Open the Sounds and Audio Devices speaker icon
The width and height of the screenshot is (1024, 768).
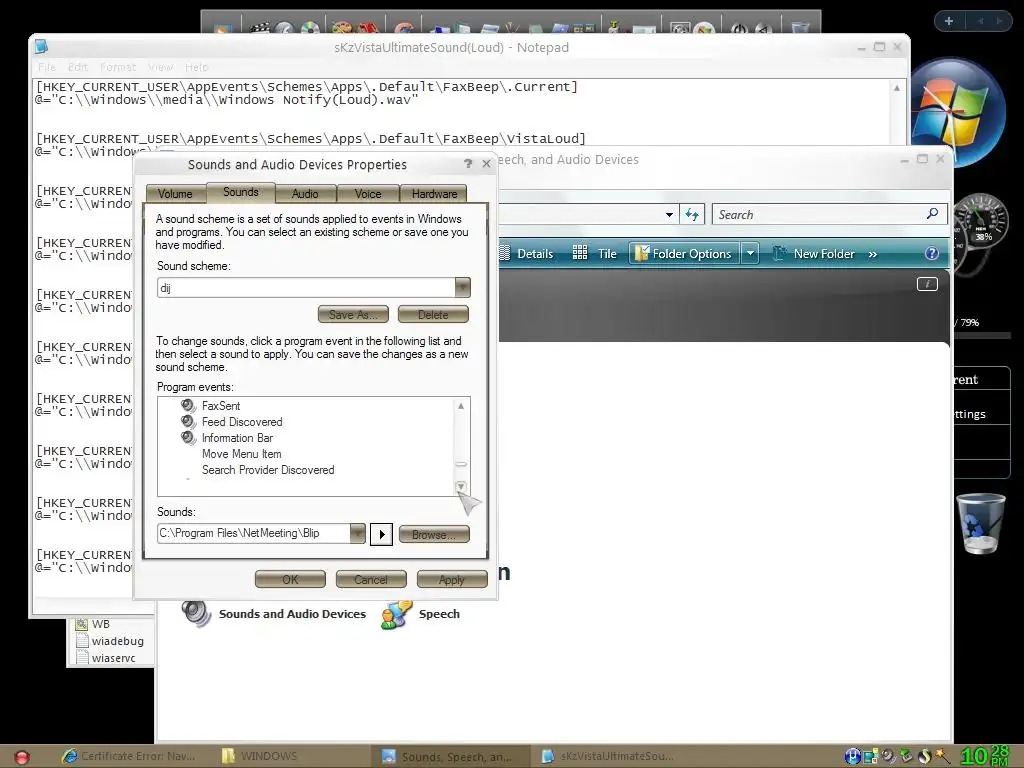[x=195, y=614]
